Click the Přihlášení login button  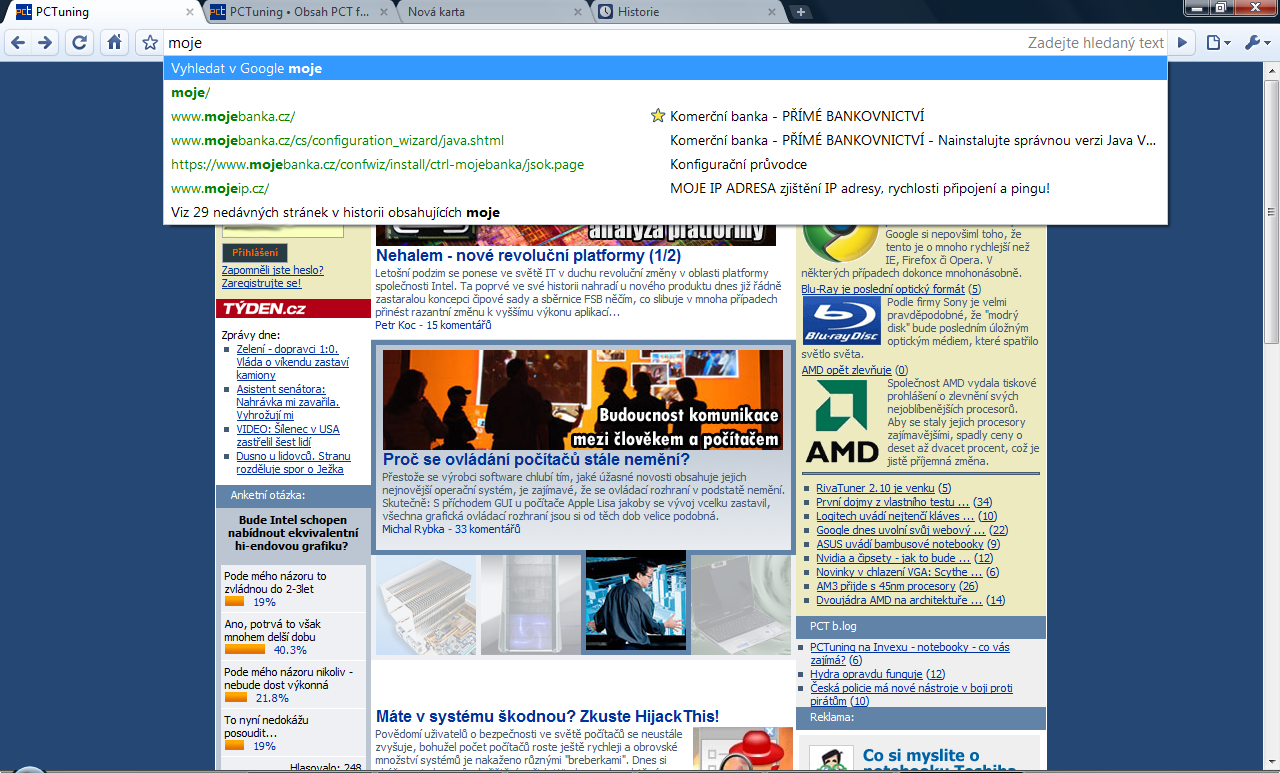click(254, 253)
